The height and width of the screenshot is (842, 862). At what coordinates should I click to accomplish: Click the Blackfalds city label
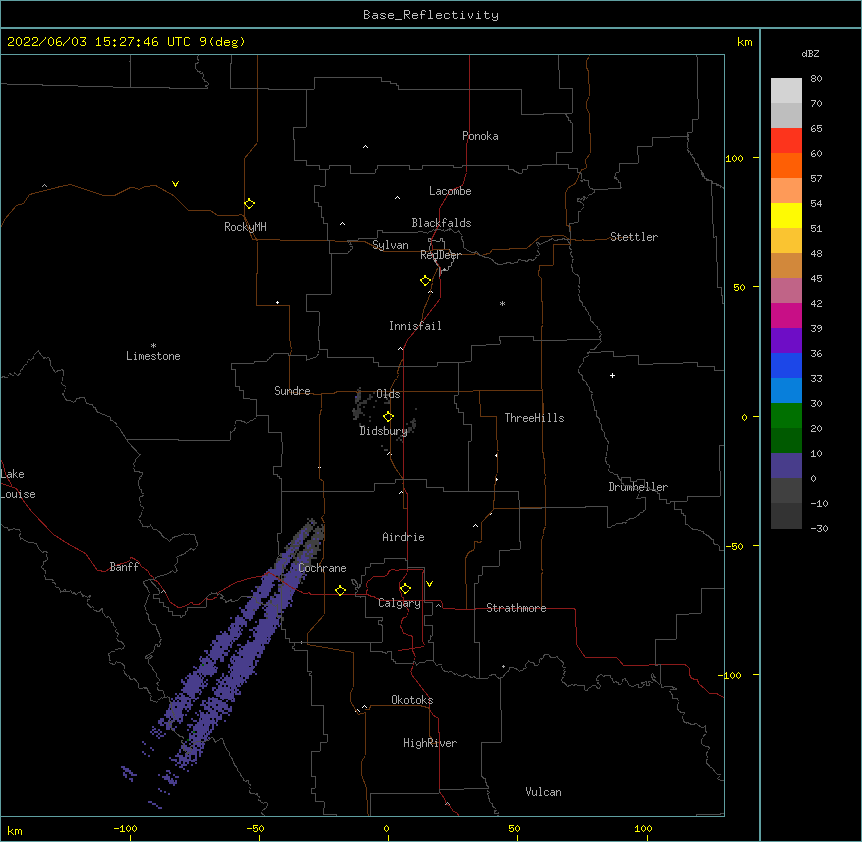[441, 223]
